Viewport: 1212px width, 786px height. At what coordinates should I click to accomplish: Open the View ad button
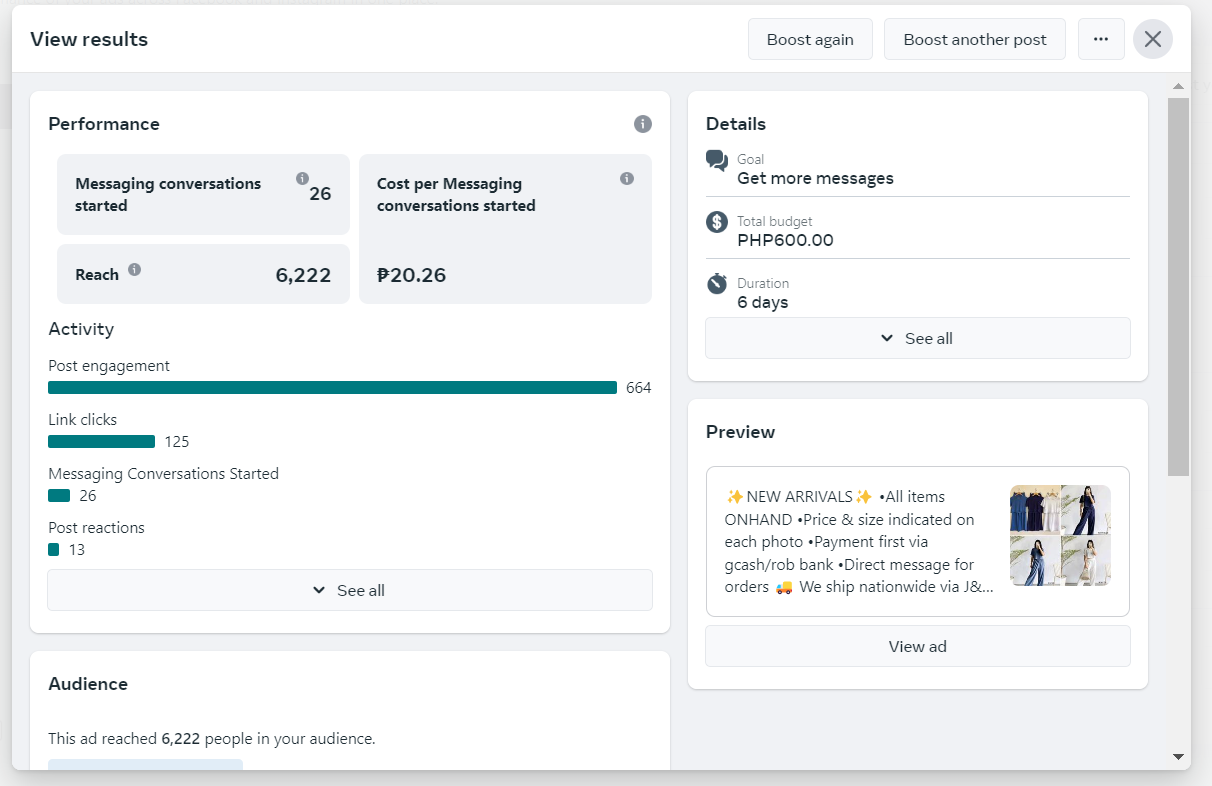click(918, 647)
